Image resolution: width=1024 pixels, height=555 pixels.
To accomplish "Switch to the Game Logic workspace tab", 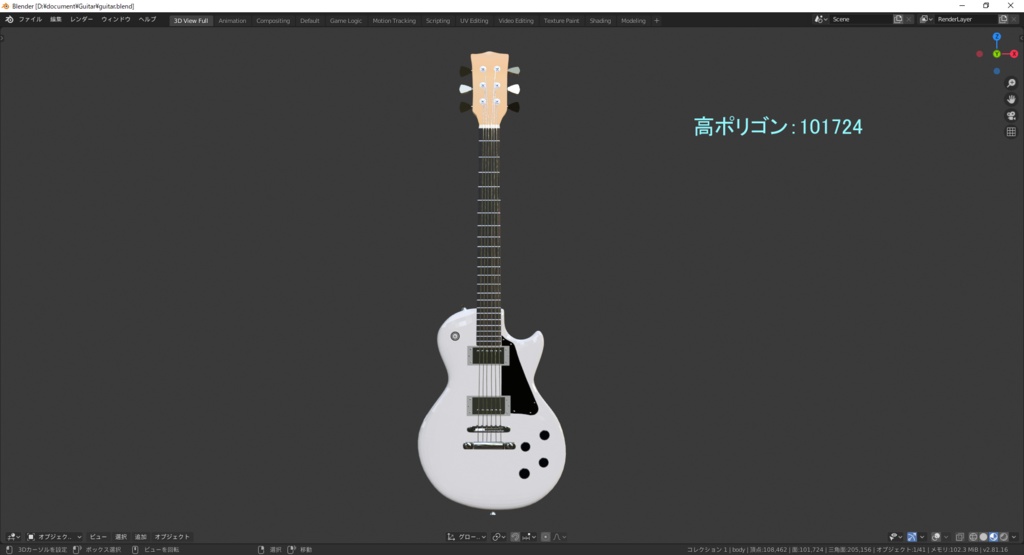I will tap(345, 21).
